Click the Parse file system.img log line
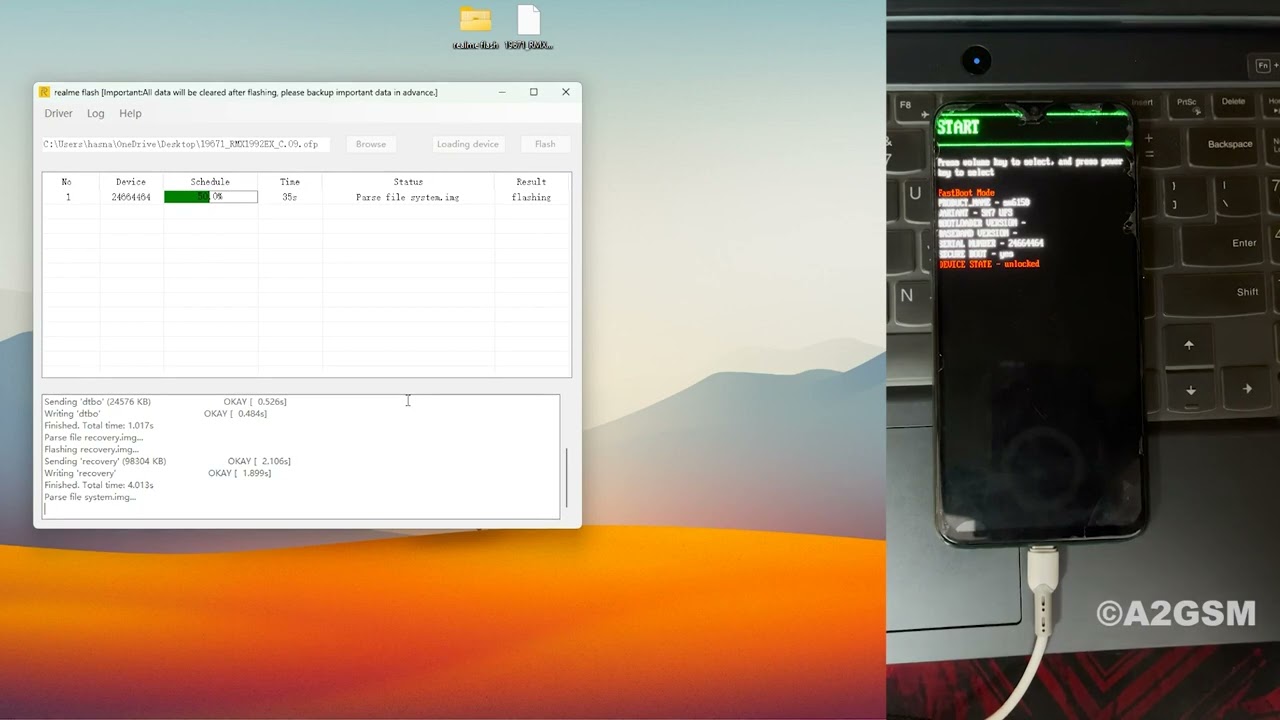 coord(90,498)
